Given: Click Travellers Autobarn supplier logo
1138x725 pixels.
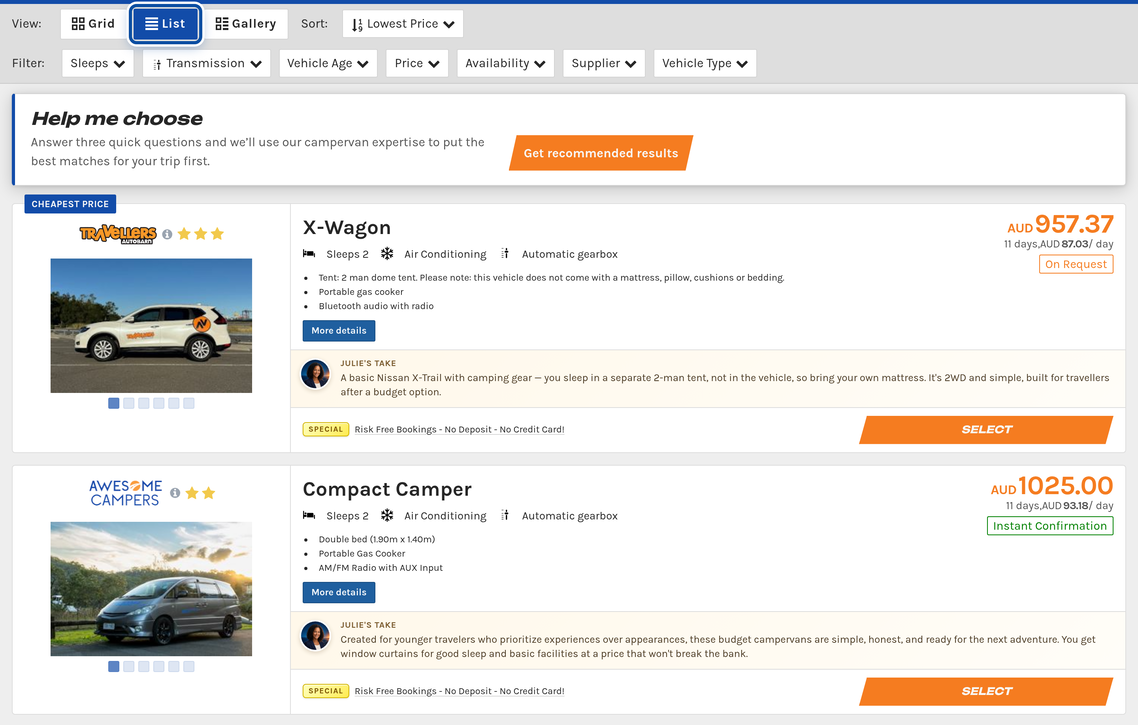Looking at the screenshot, I should pos(118,234).
